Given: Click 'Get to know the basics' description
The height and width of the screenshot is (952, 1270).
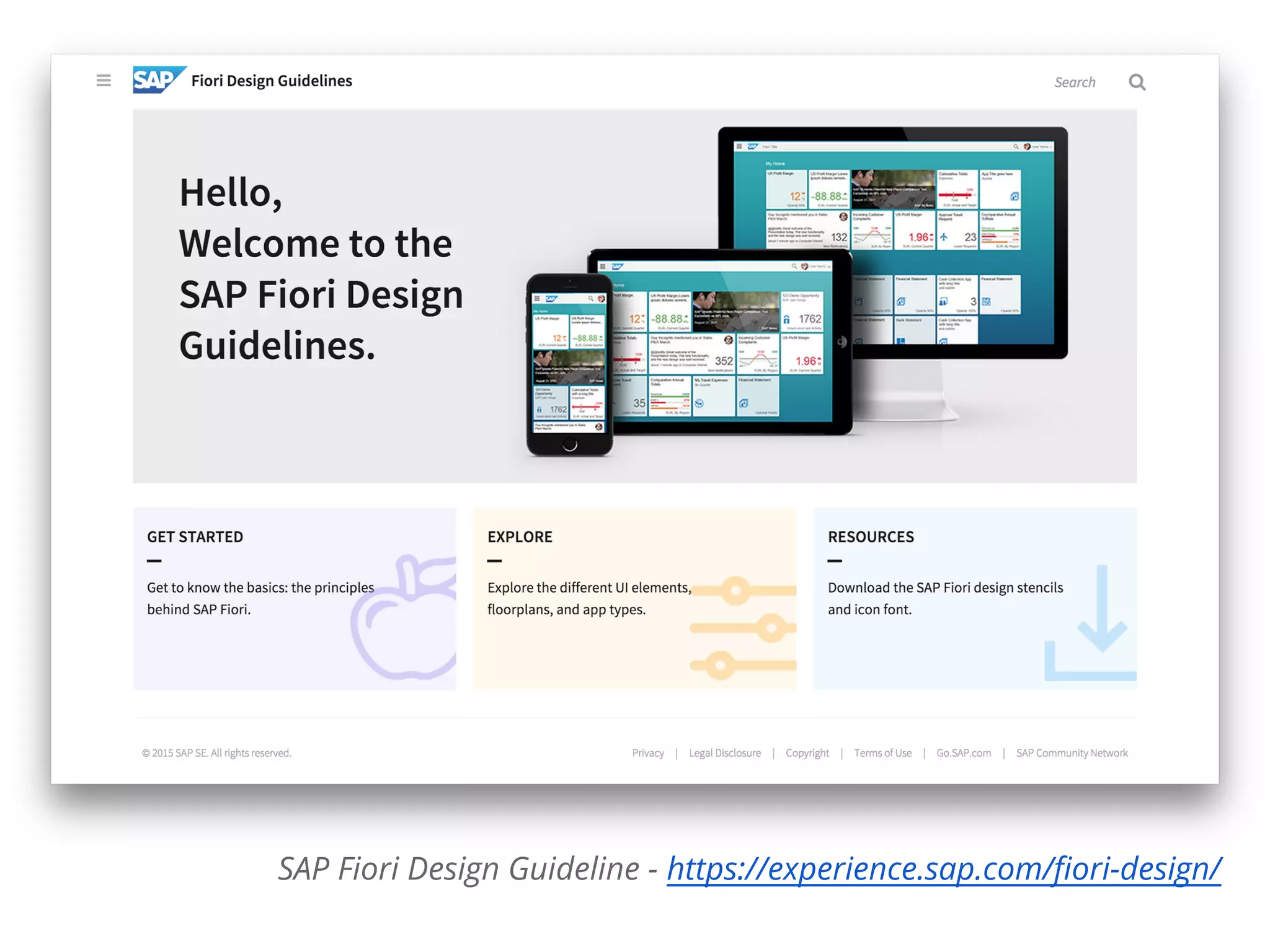Looking at the screenshot, I should [260, 598].
